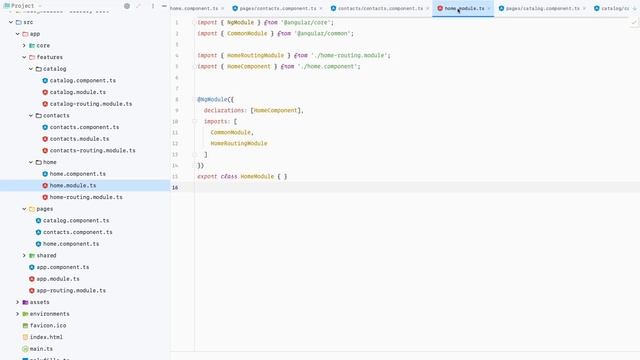640x360 pixels.
Task: Switch to pages/catalog.component.ts tab
Action: (x=542, y=8)
